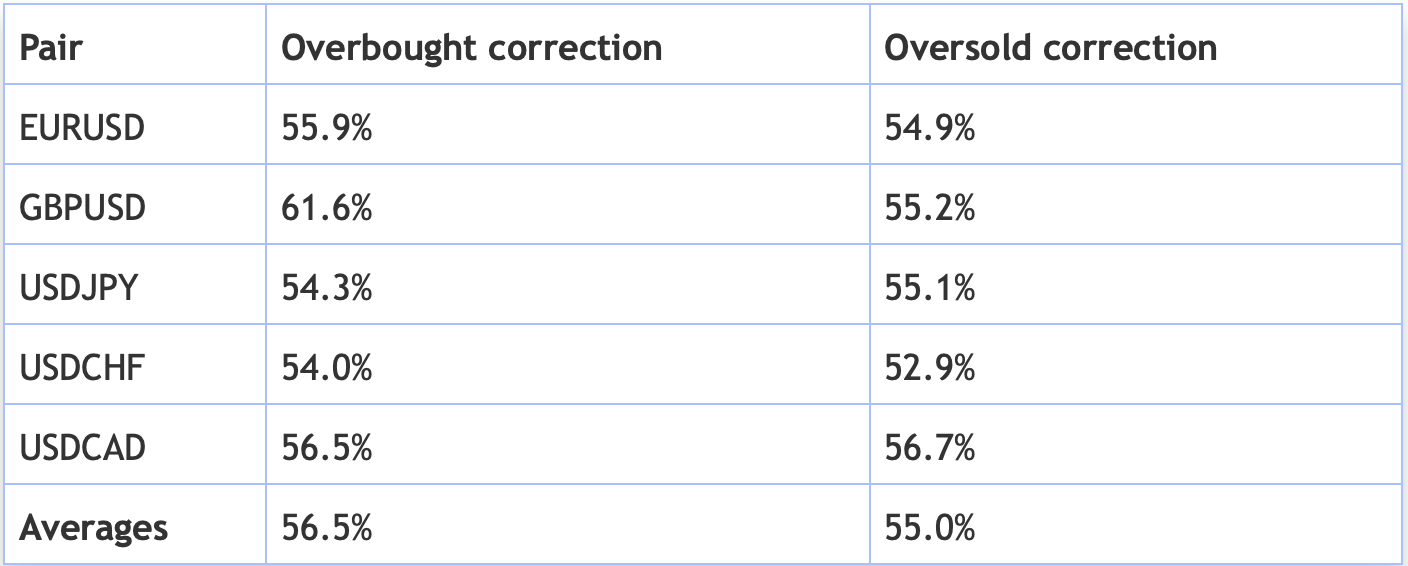
Task: Select the Oversold correction column header
Action: pos(1051,48)
